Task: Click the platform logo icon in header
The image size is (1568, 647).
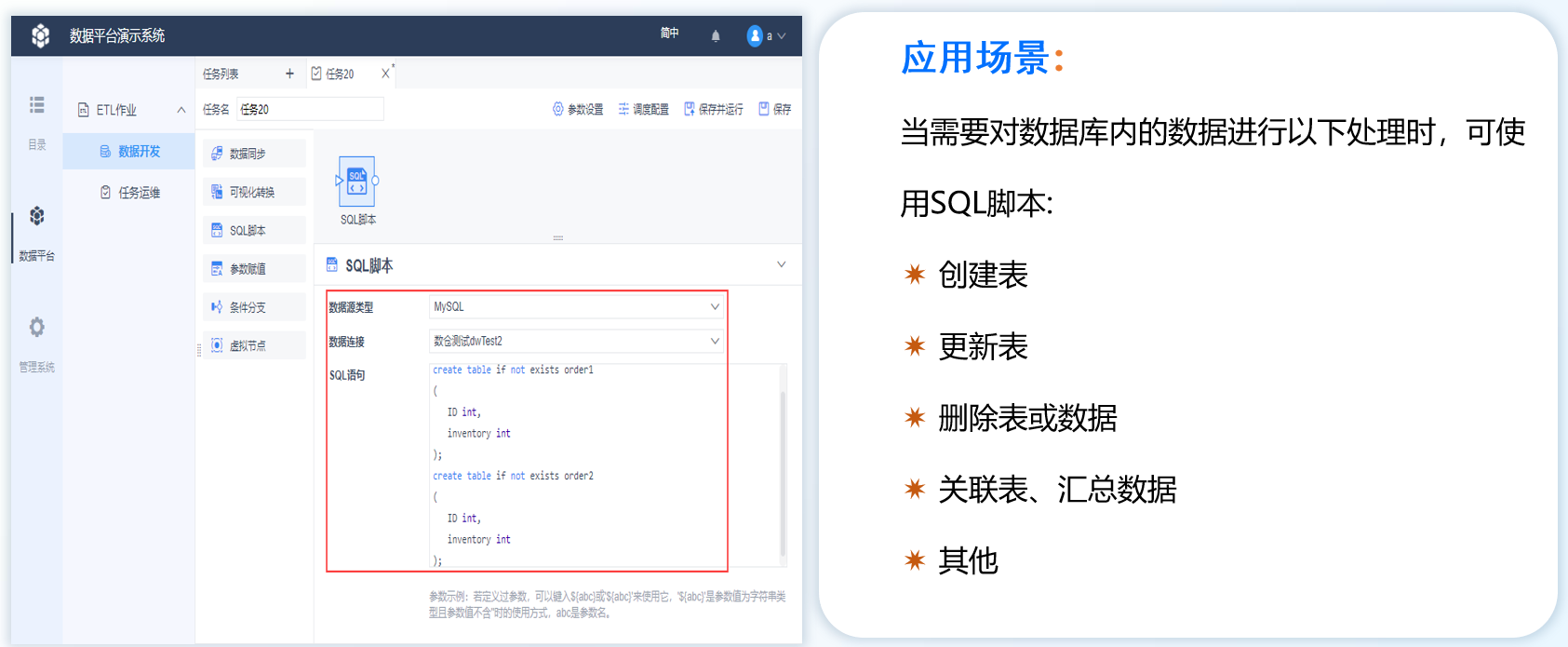Action: (x=40, y=35)
